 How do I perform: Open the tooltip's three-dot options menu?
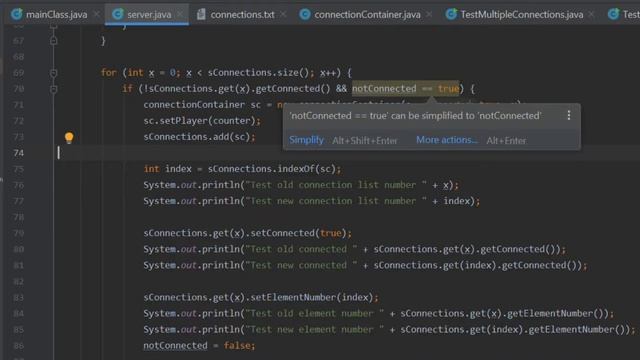point(569,116)
